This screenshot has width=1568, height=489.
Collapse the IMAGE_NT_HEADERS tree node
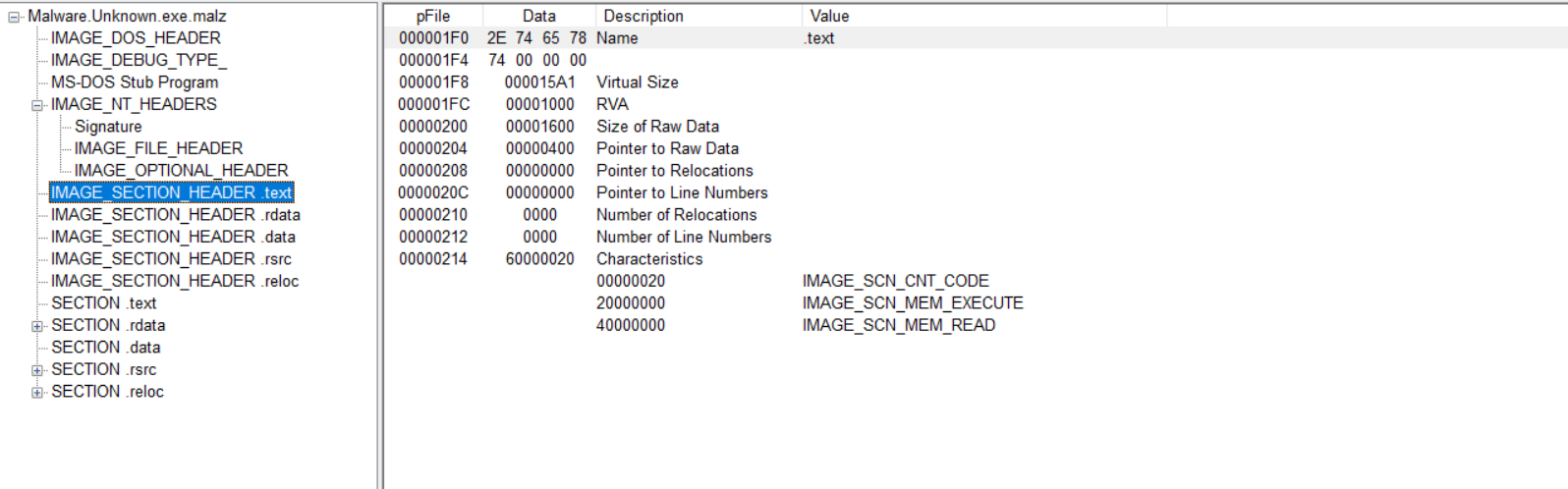37,105
